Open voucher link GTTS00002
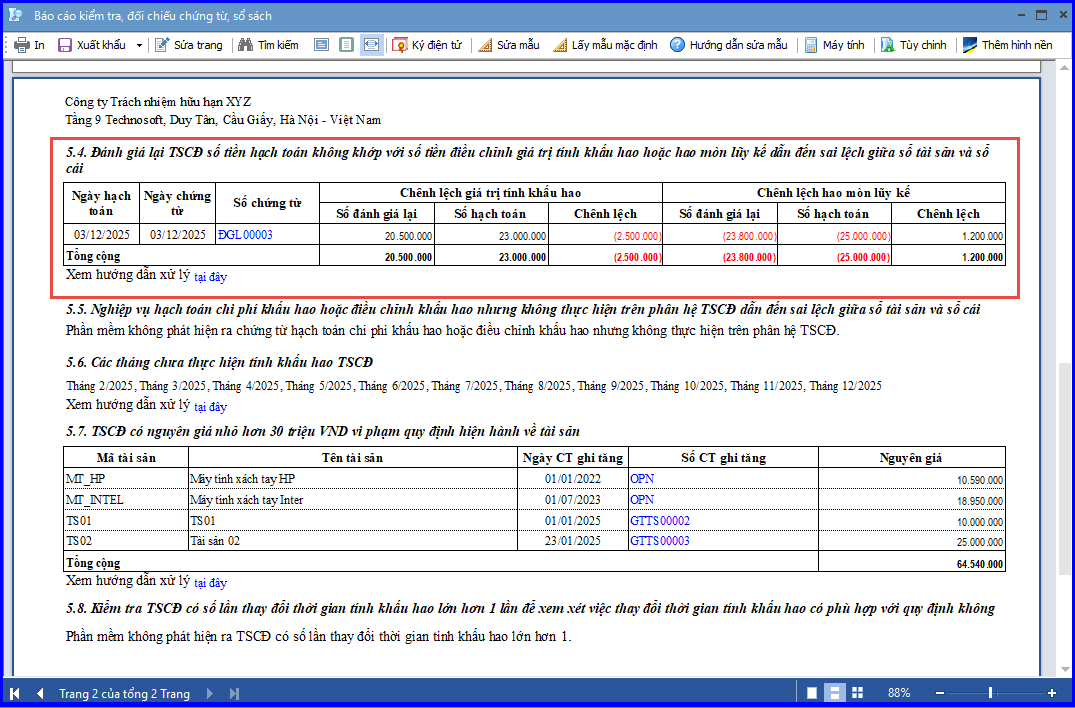The width and height of the screenshot is (1075, 708). (x=660, y=521)
